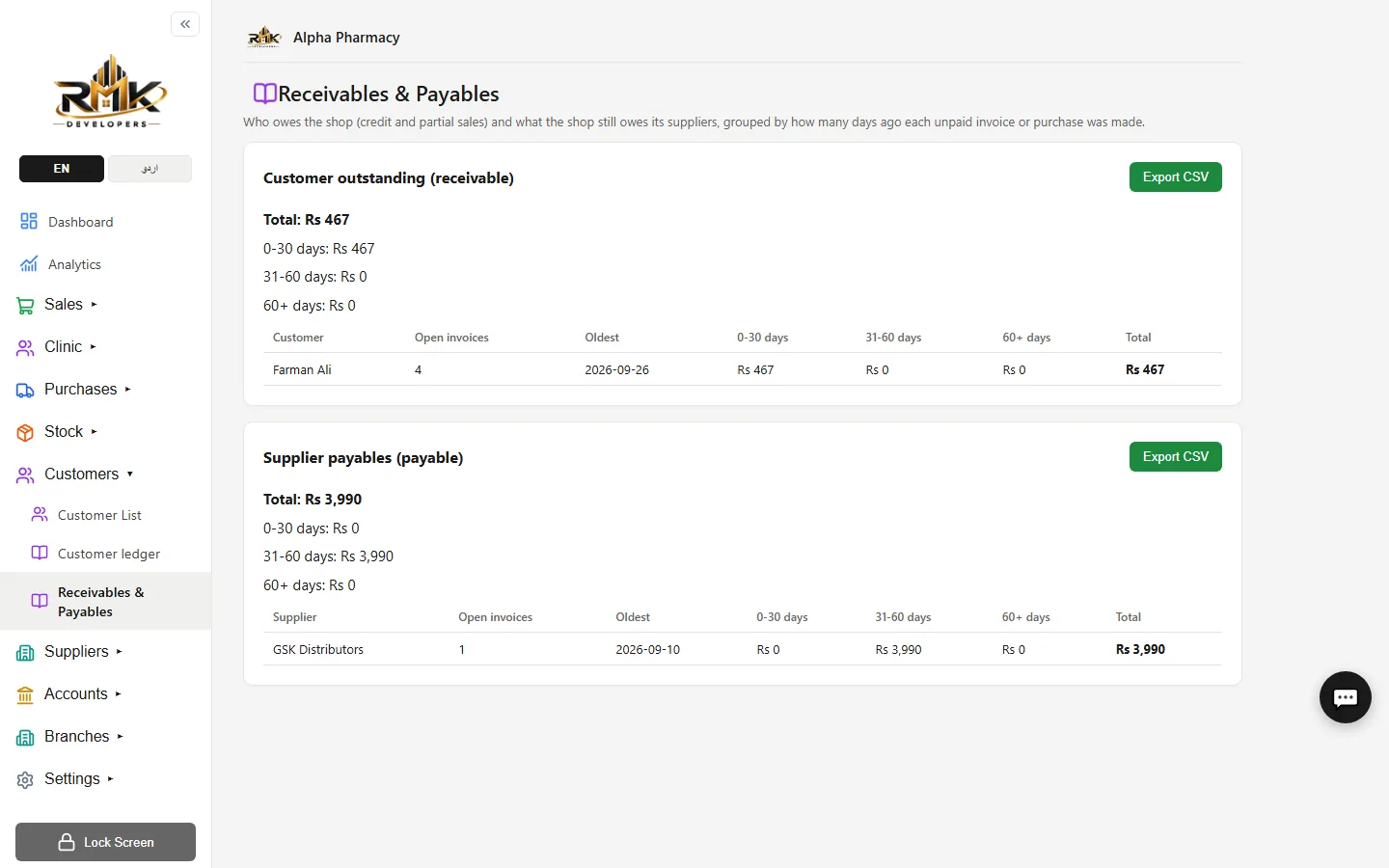Viewport: 1389px width, 868px height.
Task: Open the Dashboard page
Action: [x=80, y=222]
